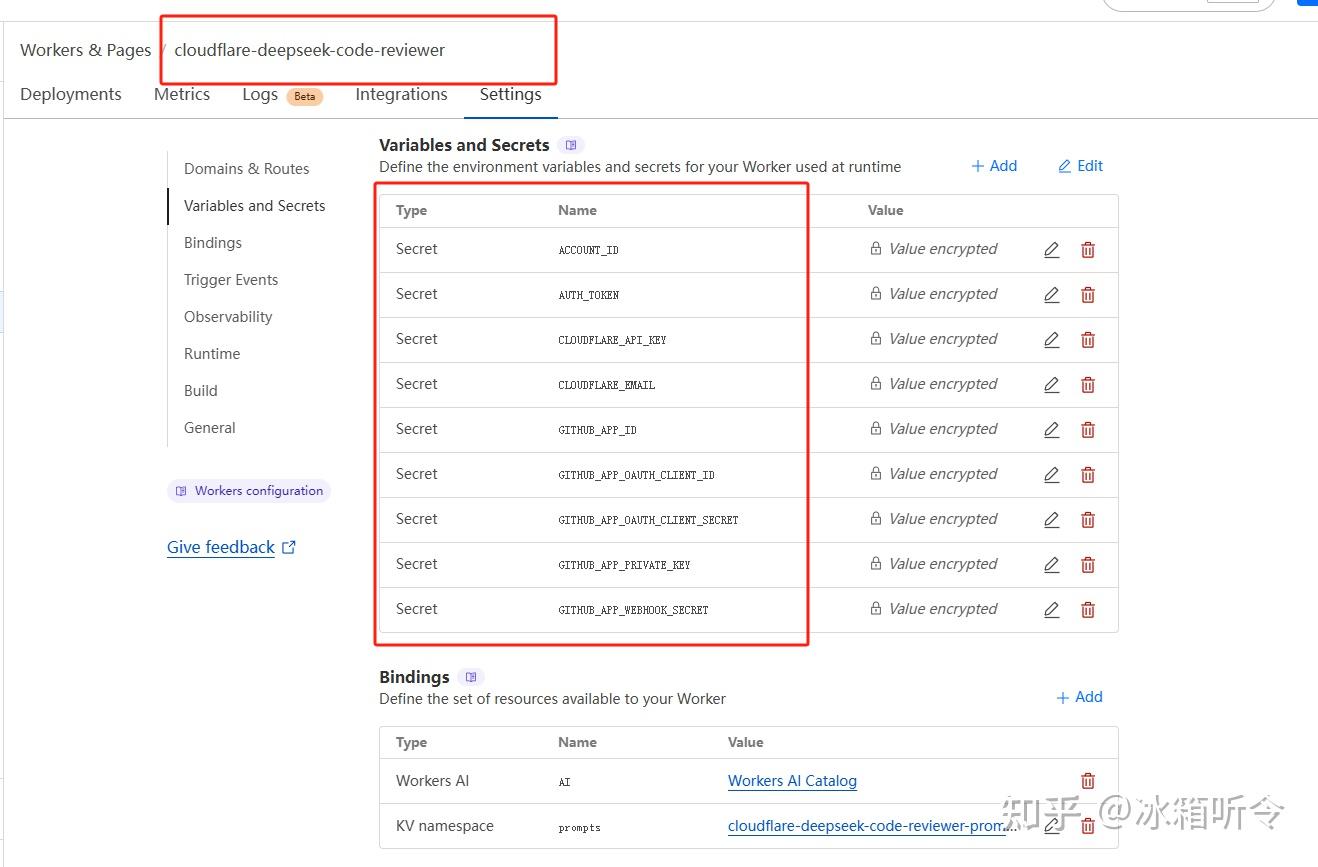The height and width of the screenshot is (867, 1318).
Task: Edit the AUTH_TOKEN secret value
Action: tap(1051, 294)
